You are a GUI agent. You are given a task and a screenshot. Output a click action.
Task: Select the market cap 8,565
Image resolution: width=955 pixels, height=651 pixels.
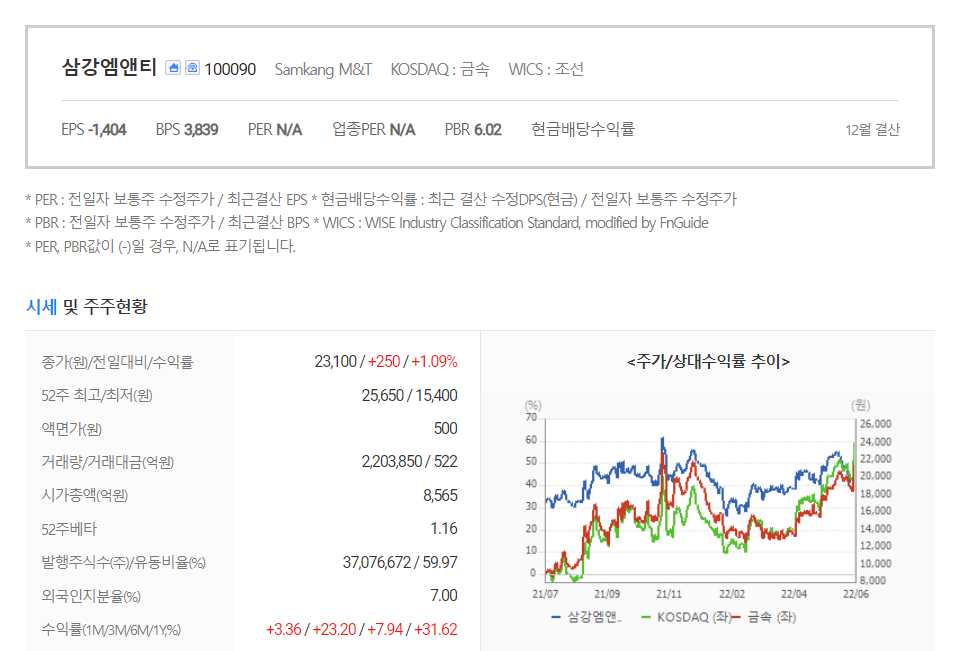pos(440,495)
